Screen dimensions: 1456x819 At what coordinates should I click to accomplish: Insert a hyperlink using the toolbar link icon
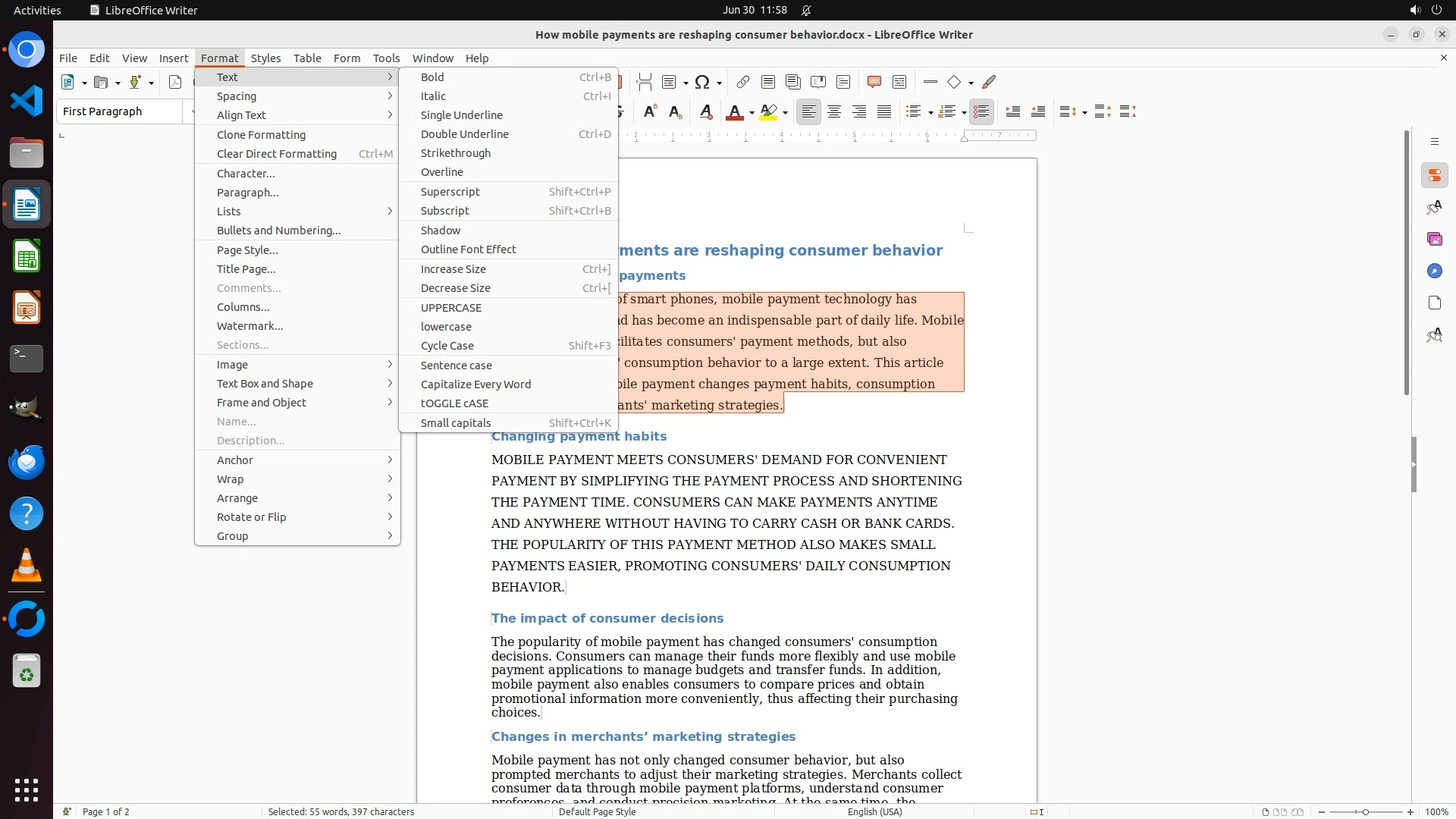pos(742,82)
